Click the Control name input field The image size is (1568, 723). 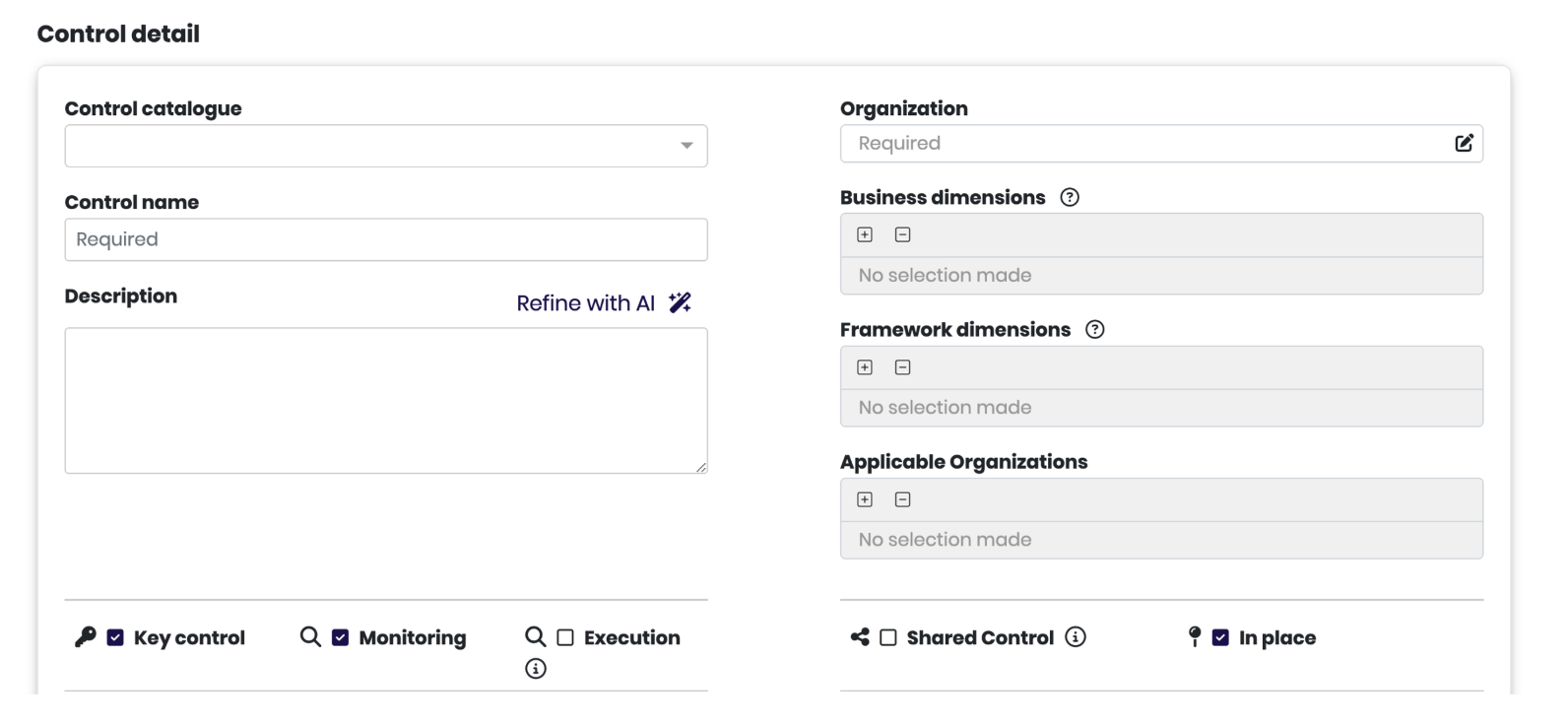[386, 239]
